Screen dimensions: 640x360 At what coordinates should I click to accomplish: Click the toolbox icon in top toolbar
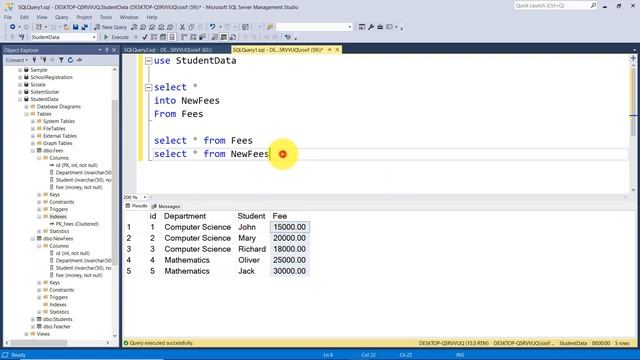(380, 27)
